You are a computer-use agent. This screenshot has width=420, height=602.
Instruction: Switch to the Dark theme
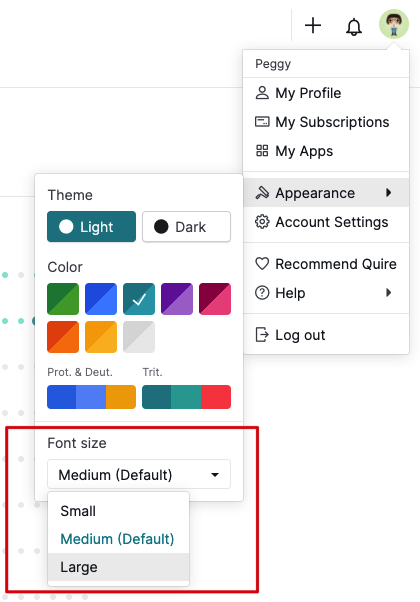(186, 227)
